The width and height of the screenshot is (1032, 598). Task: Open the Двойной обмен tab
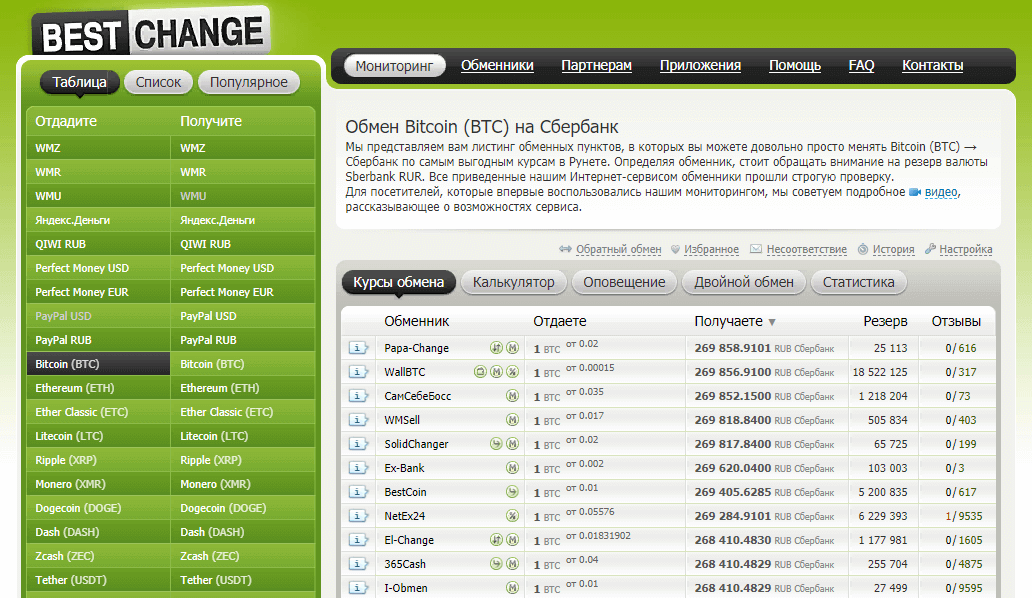pyautogui.click(x=744, y=282)
